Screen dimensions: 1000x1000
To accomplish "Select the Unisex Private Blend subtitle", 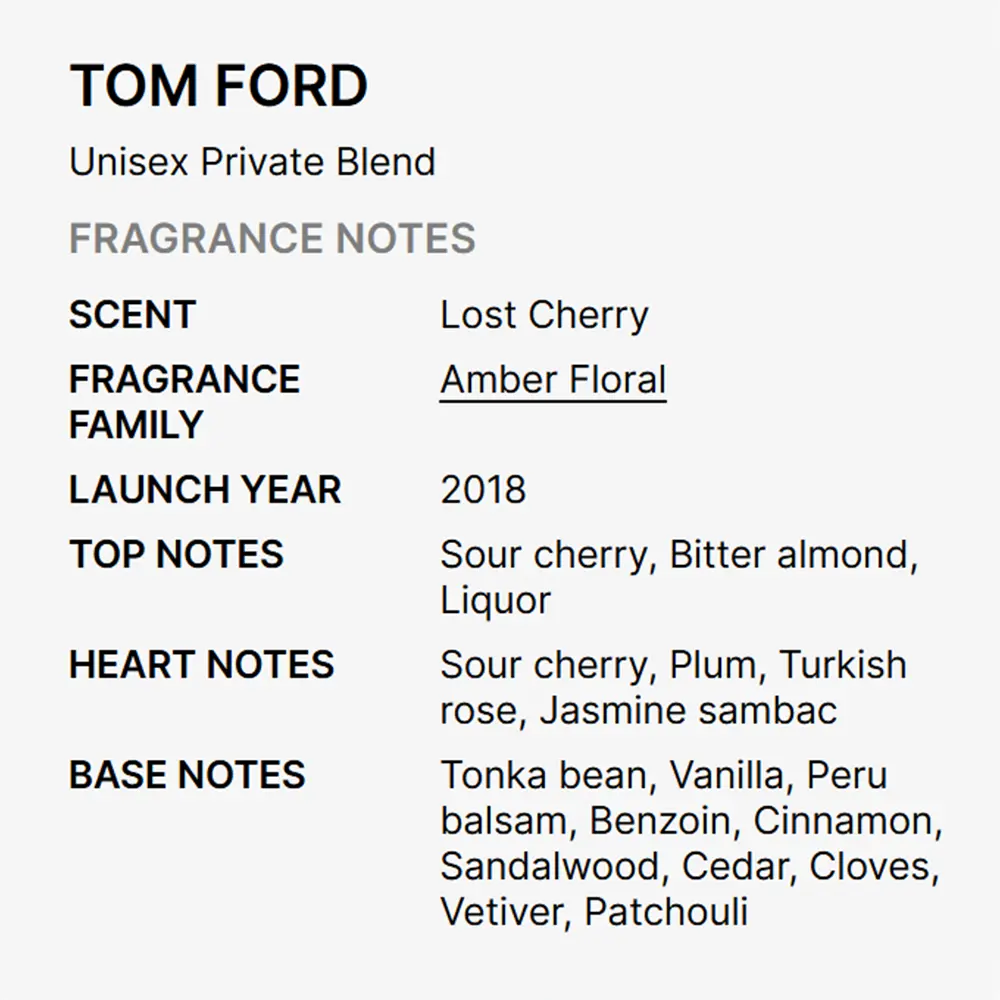I will pyautogui.click(x=253, y=161).
